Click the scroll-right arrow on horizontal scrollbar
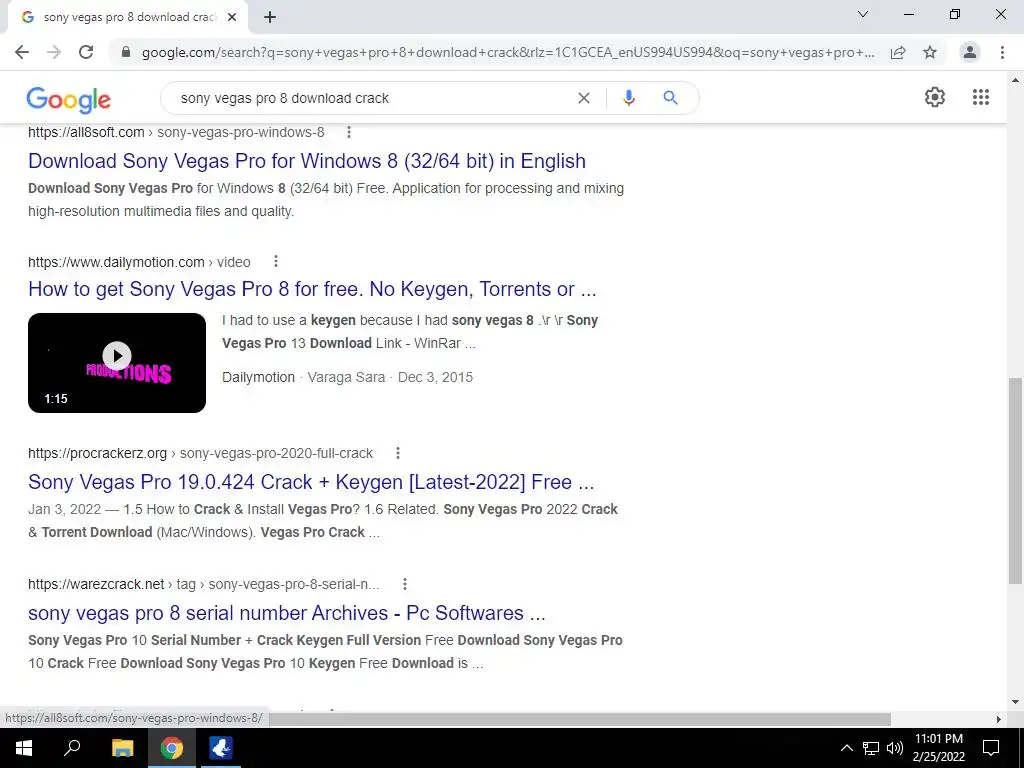 coord(999,719)
